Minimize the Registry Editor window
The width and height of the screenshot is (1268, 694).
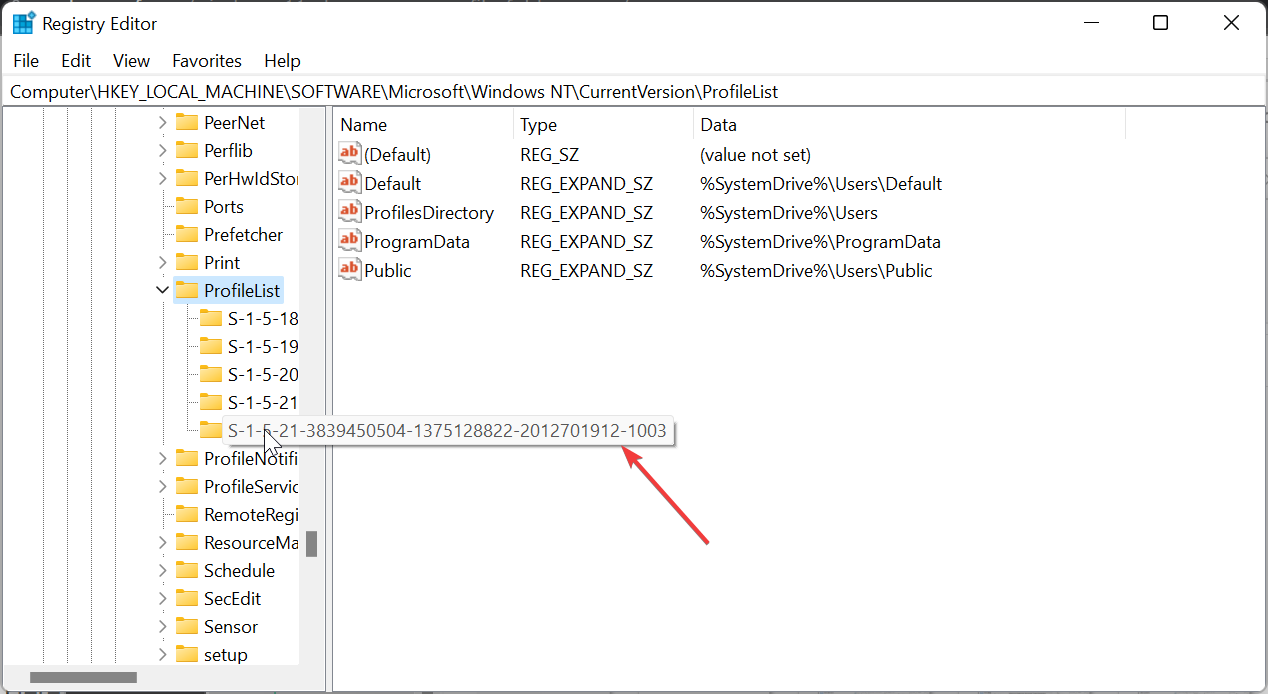1089,23
